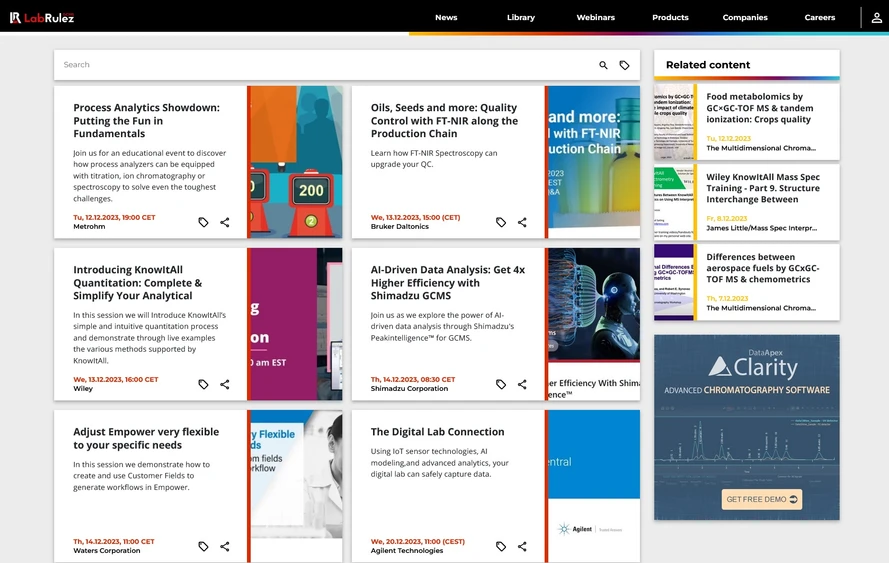Open the Companies menu
This screenshot has height=563, width=889.
(745, 18)
